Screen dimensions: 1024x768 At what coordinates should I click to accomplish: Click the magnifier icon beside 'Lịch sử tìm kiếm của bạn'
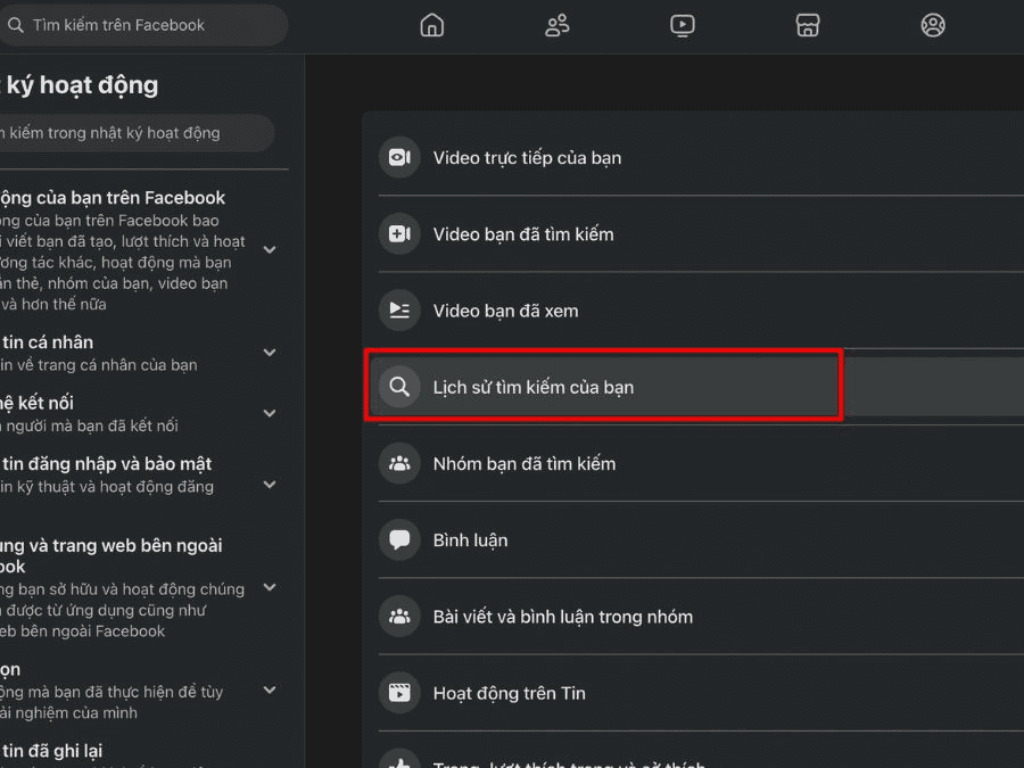click(399, 387)
